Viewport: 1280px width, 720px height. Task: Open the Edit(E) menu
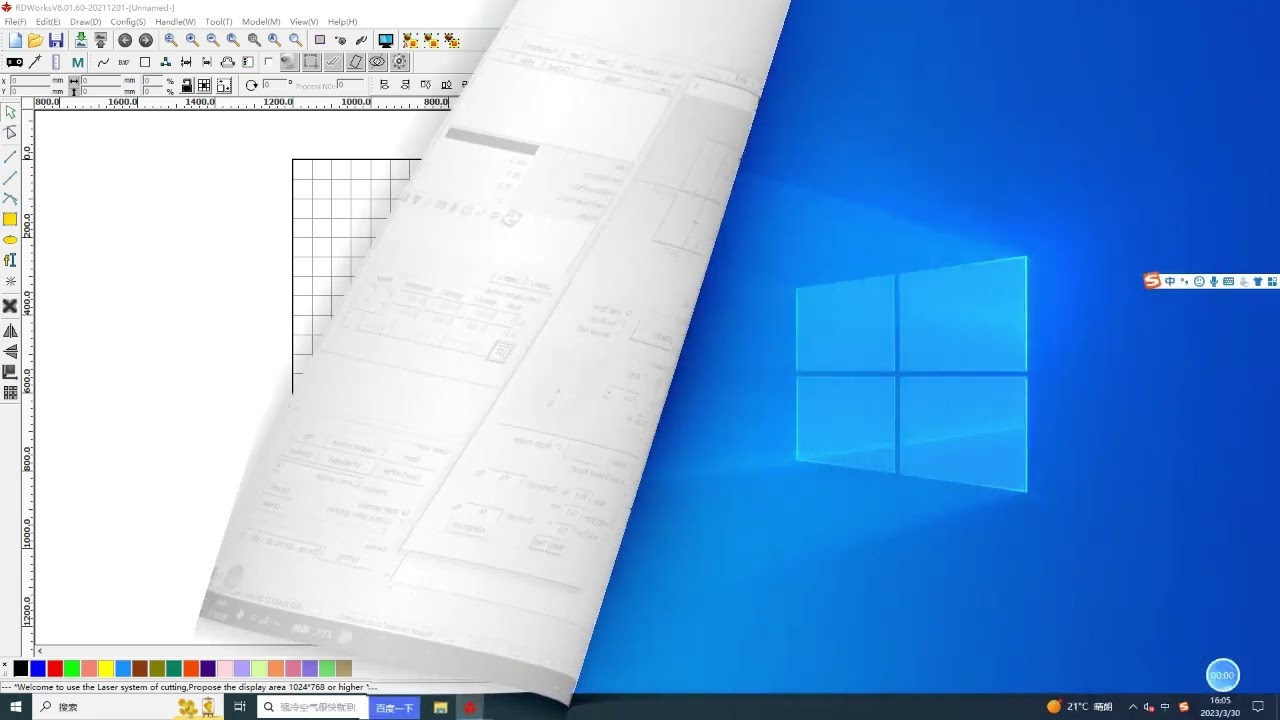tap(48, 22)
